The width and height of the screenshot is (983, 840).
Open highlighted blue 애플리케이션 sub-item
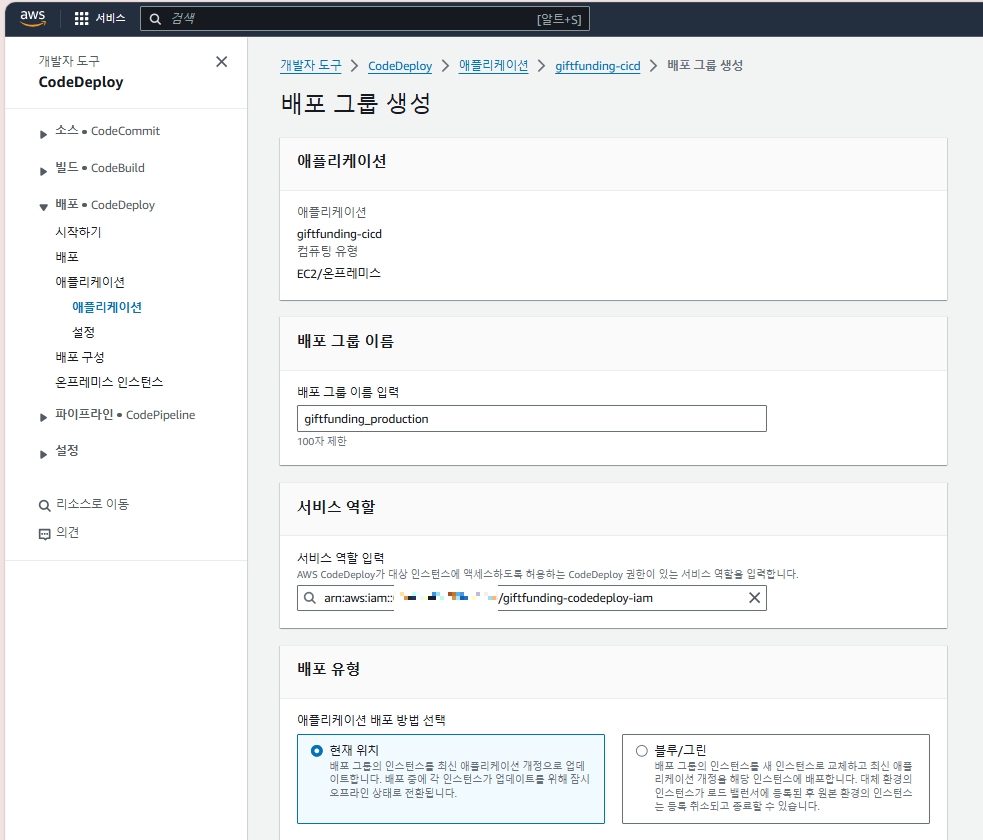click(107, 307)
